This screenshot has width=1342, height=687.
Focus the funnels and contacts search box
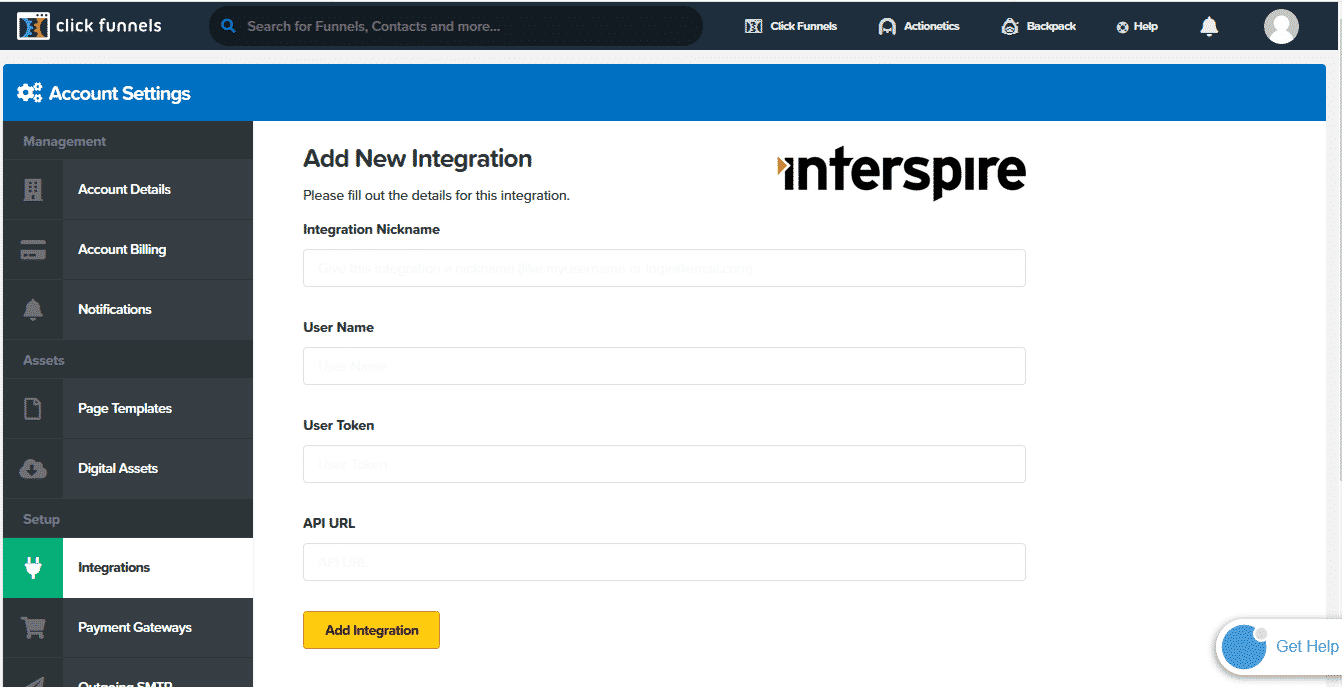click(456, 26)
